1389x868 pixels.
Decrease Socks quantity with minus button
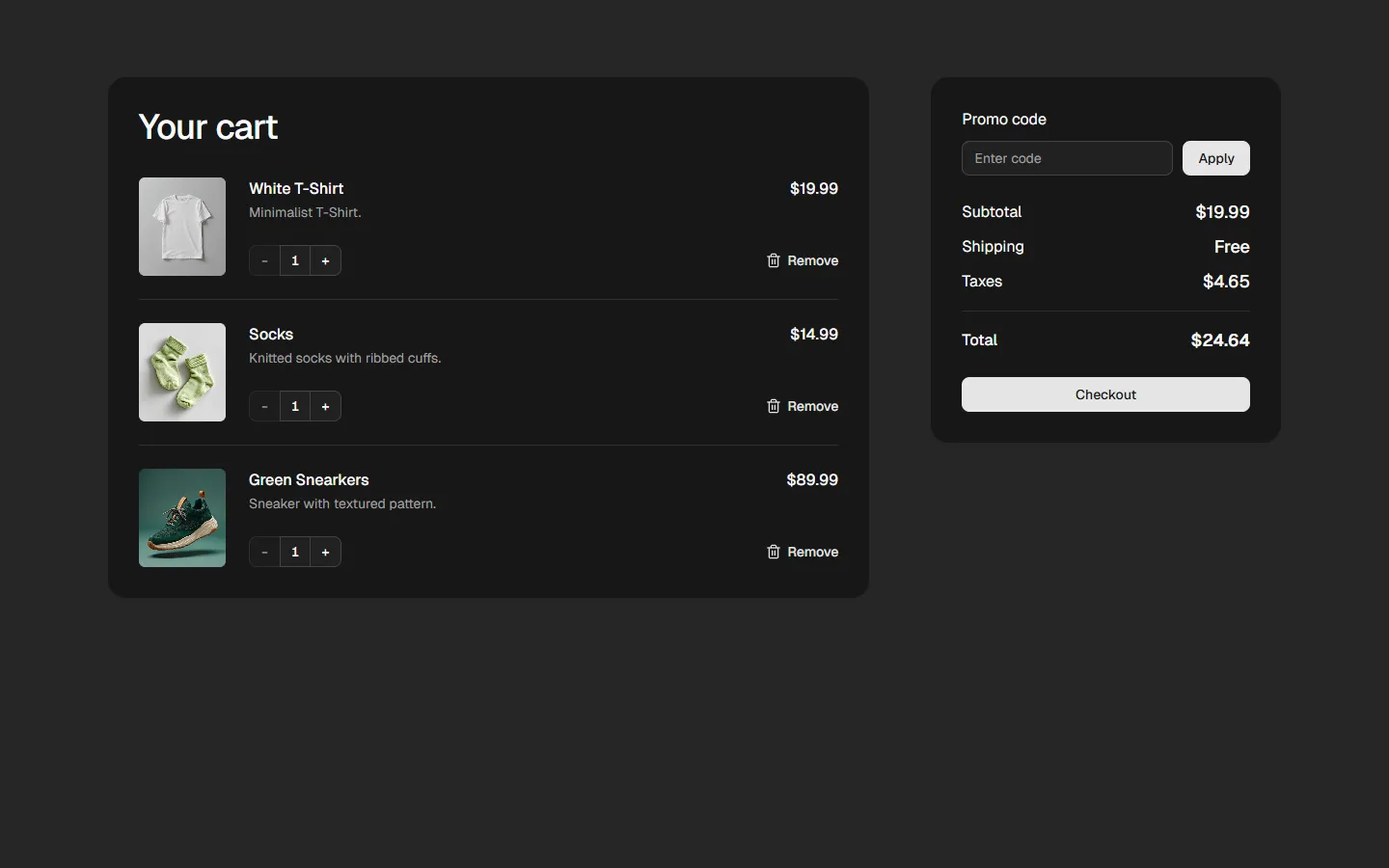pos(264,406)
